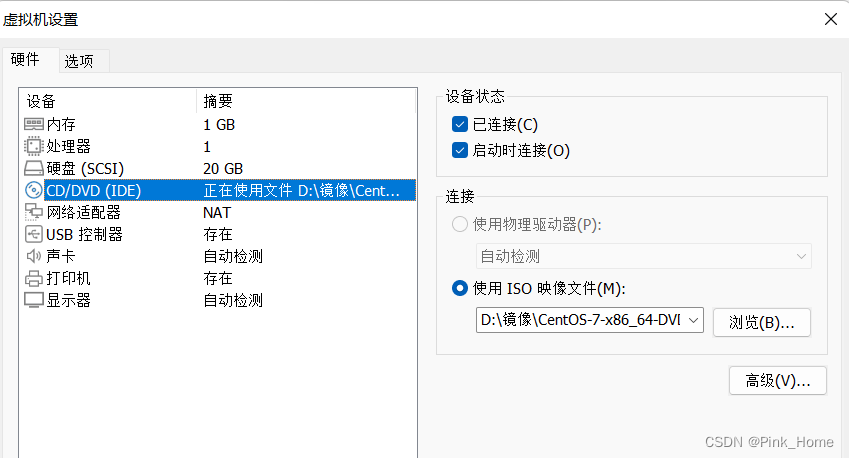Select the 声卡 row label
Screen dimensions: 849x458
pyautogui.click(x=61, y=256)
